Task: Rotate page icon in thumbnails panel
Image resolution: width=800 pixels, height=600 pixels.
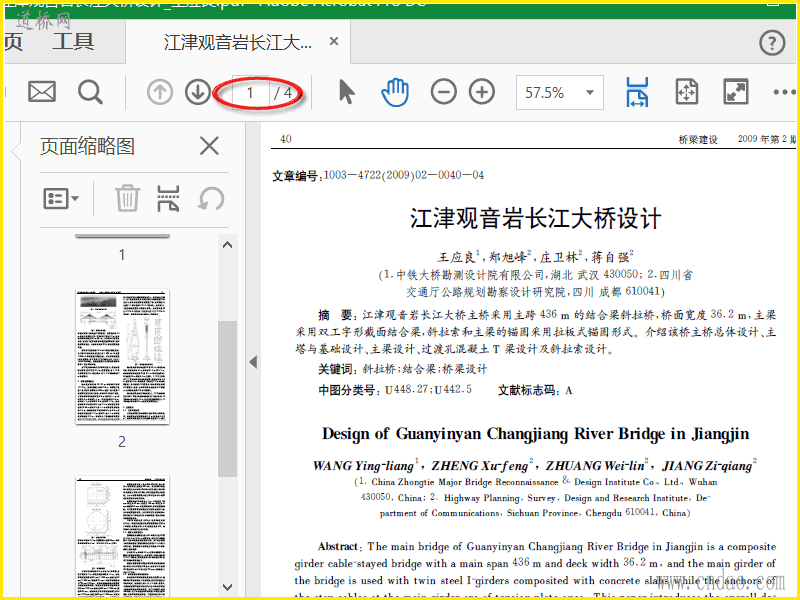Action: 211,198
